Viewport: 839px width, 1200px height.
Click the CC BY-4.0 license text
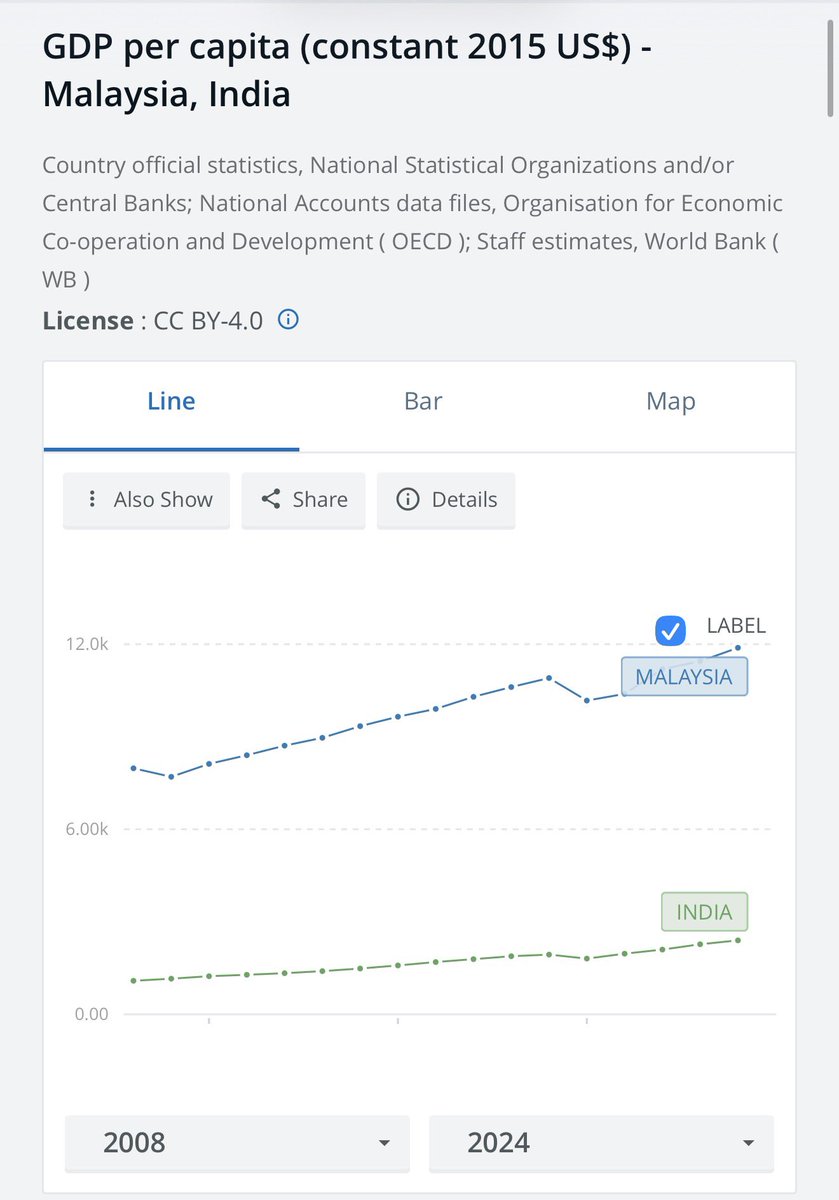click(x=208, y=321)
